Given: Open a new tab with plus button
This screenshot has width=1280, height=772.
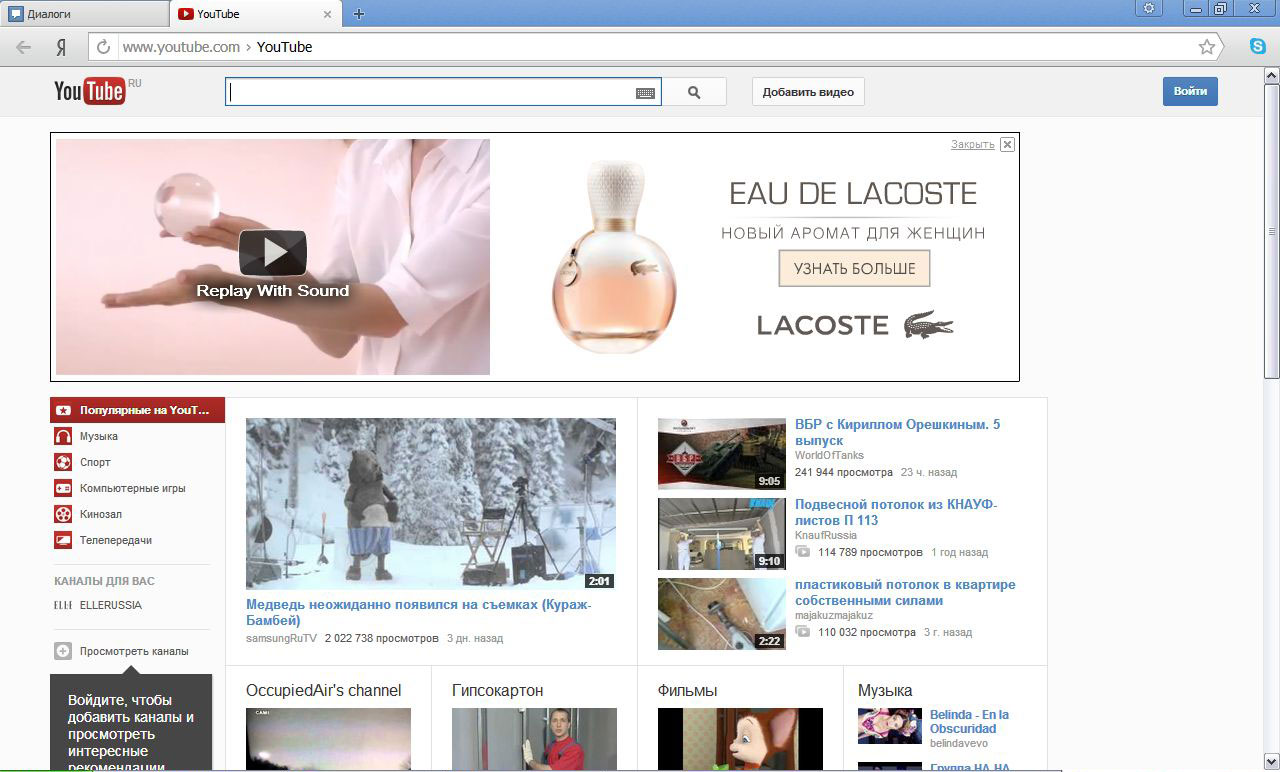Looking at the screenshot, I should click(x=359, y=14).
